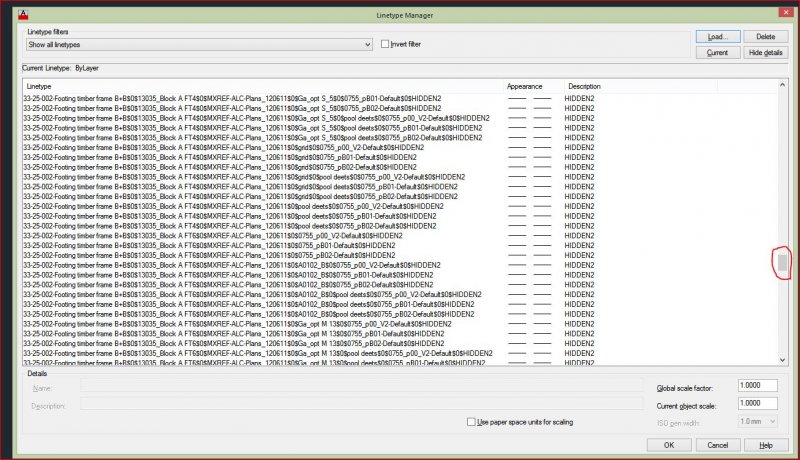Select row 'A0102_B$0$pool deets$0$0755_p00_V2-Default$0$HIDDEN2'

click(x=401, y=294)
